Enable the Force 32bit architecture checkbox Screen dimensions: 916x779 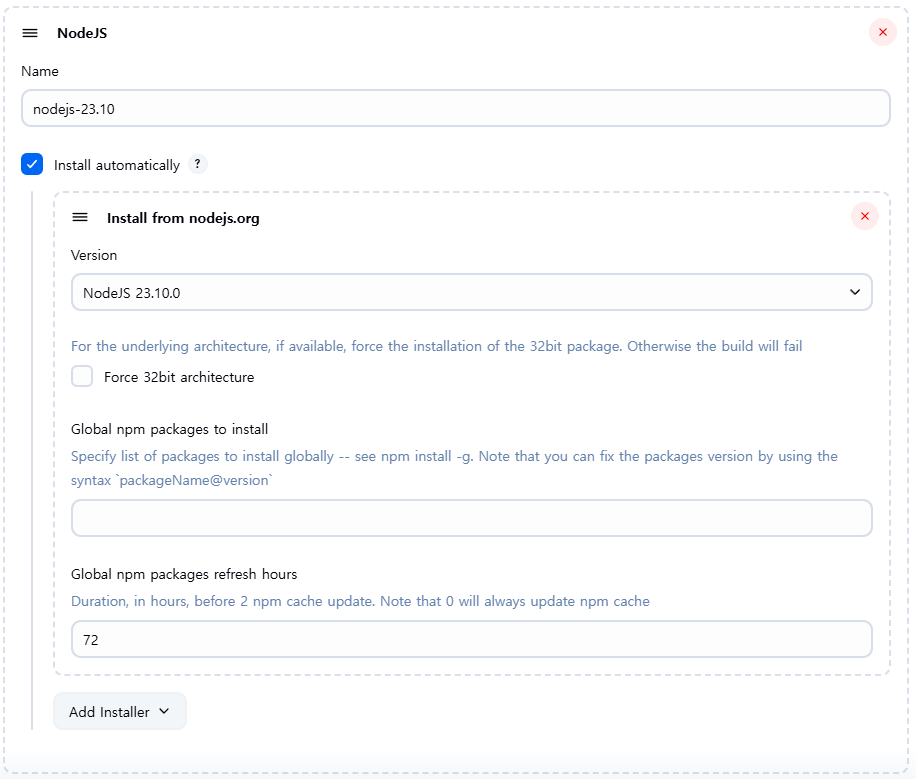(82, 377)
